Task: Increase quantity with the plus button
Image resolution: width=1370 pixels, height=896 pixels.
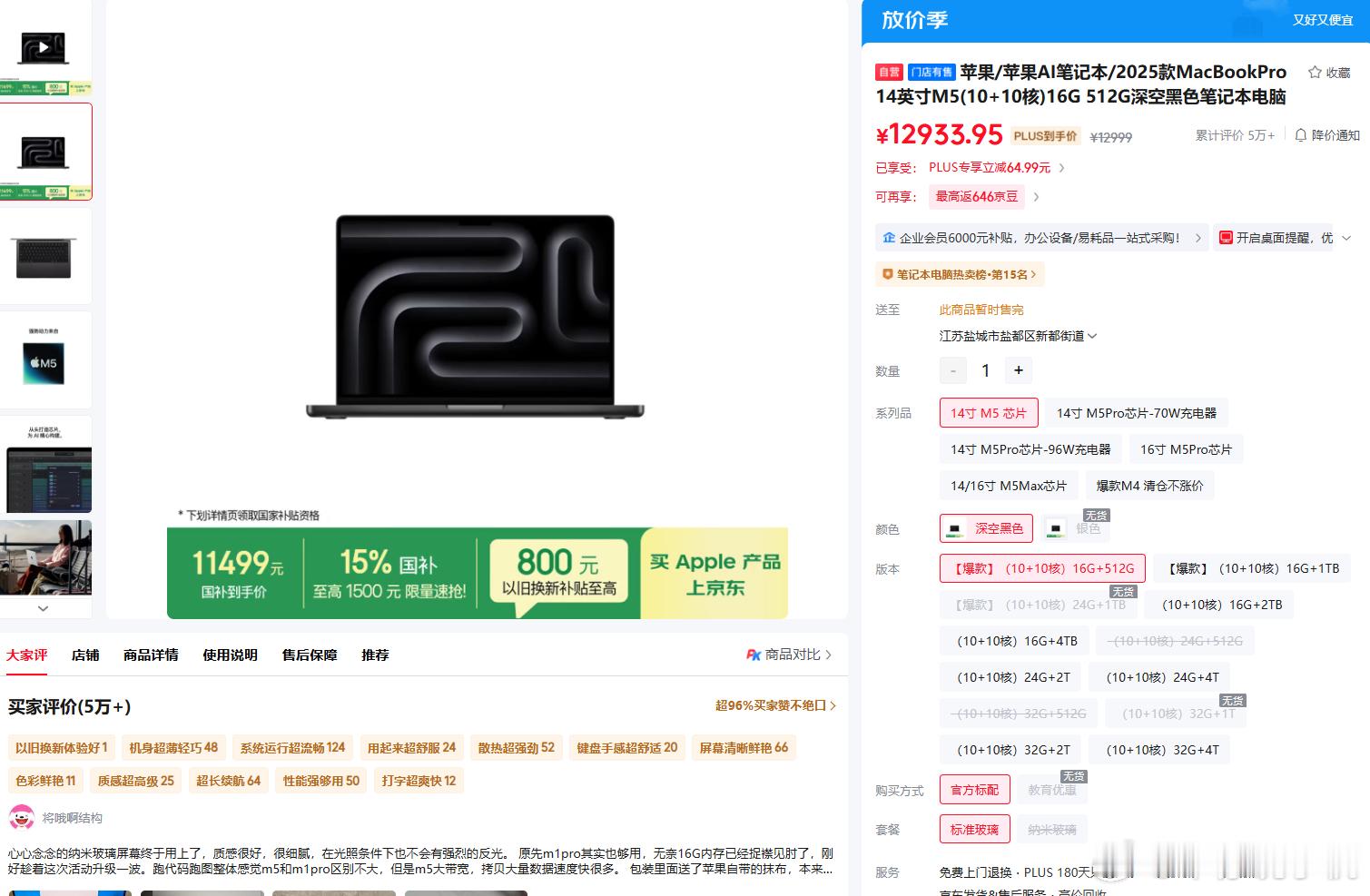Action: coord(1018,370)
